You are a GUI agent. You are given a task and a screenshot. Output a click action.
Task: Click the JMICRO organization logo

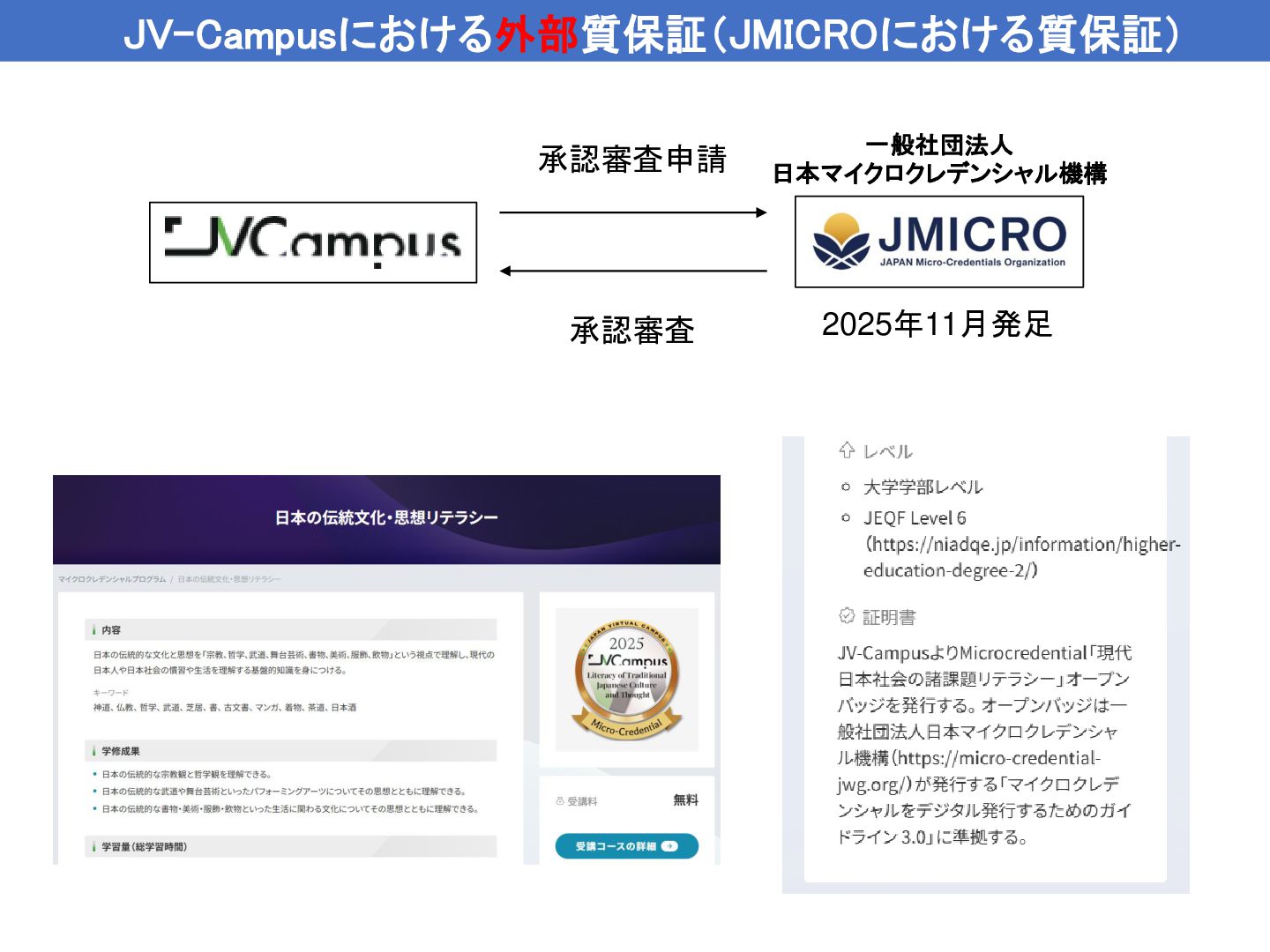tap(939, 242)
